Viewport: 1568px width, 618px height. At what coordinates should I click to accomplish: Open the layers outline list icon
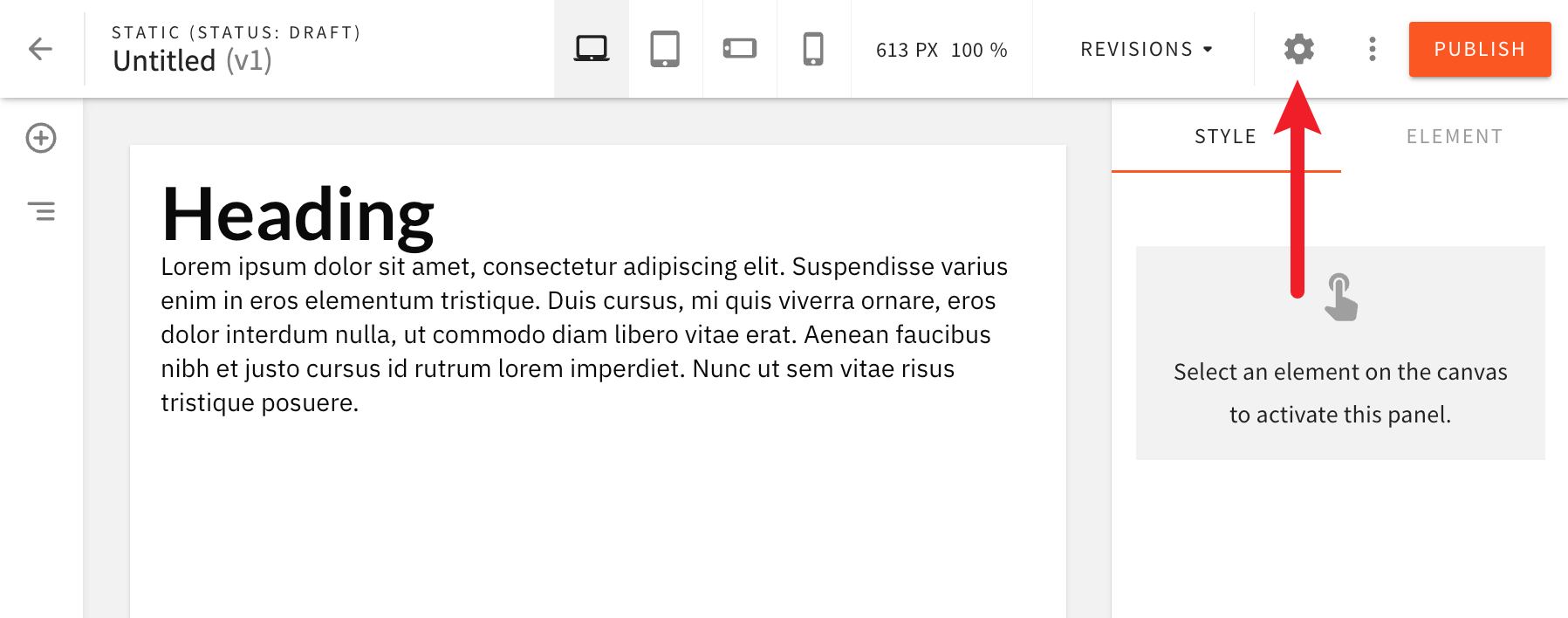coord(41,211)
